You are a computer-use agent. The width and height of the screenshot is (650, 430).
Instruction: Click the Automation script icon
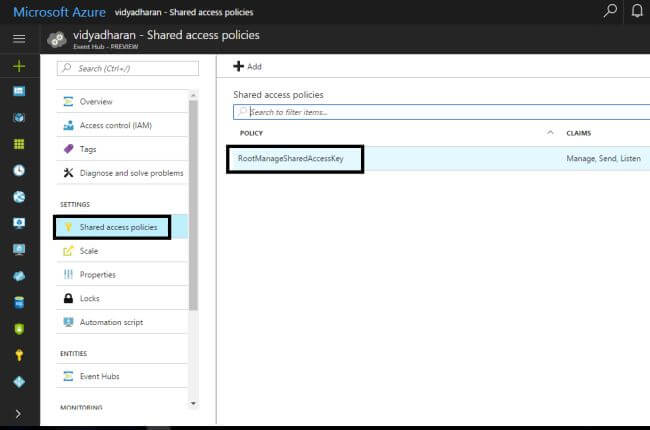[68, 322]
